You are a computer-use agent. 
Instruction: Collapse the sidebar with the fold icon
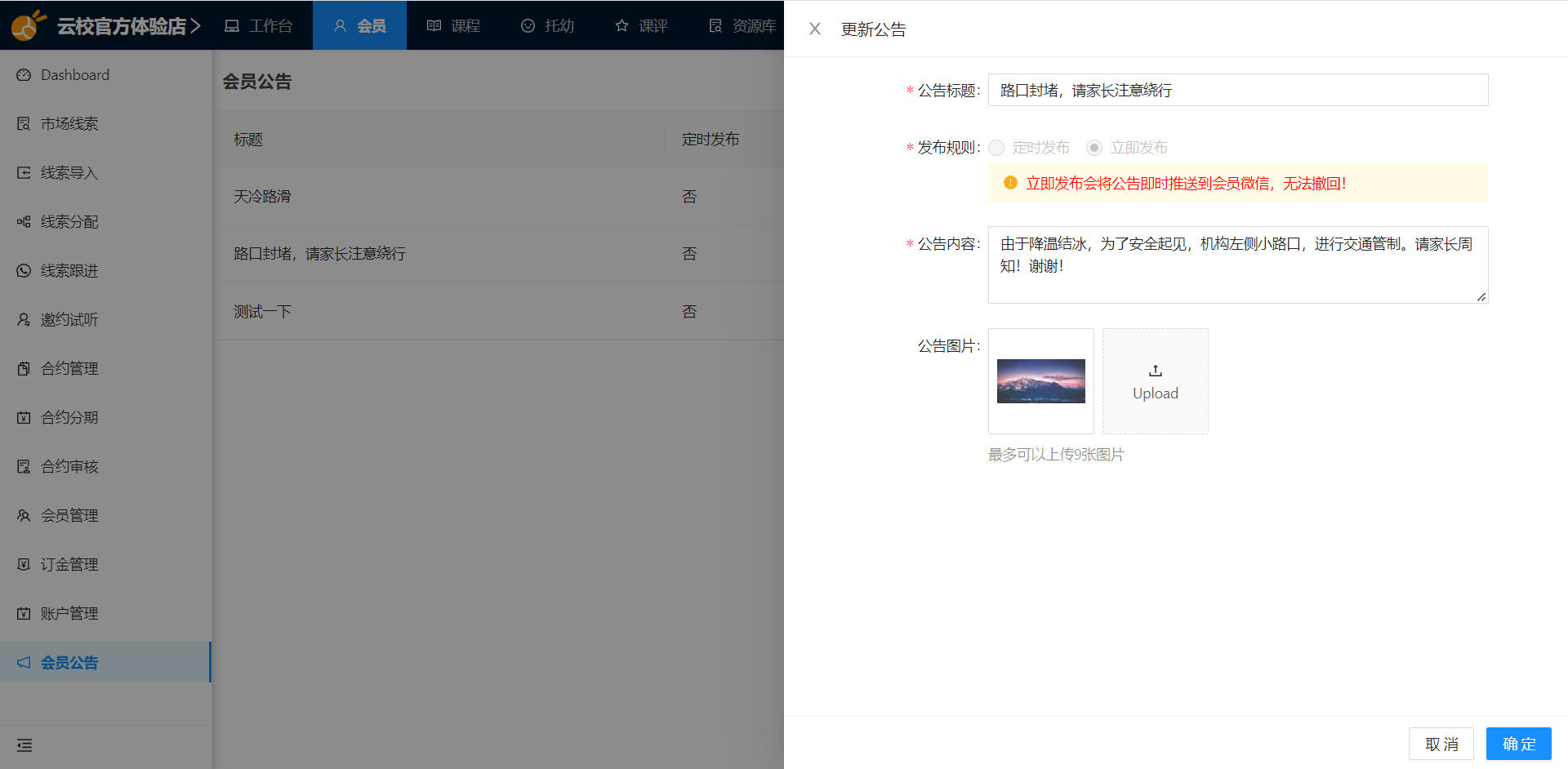[x=24, y=745]
